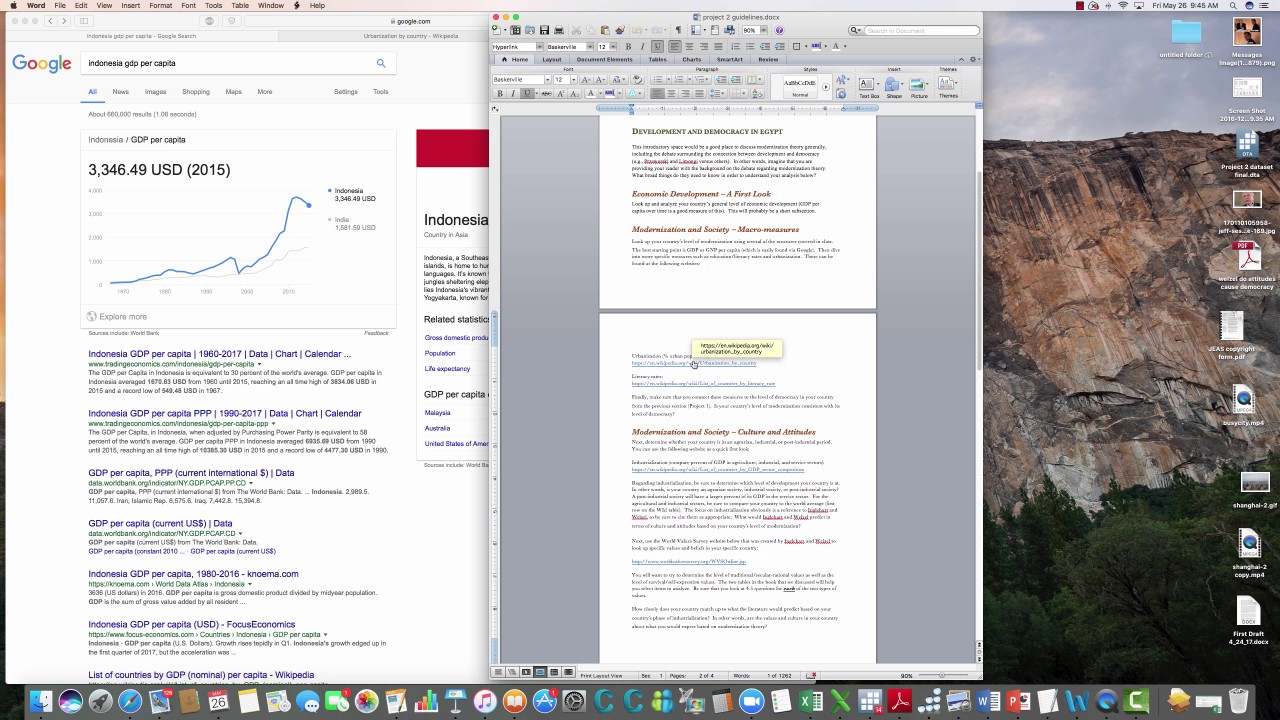Open the Hyperlink style dropdown
1280x720 pixels.
tap(540, 47)
